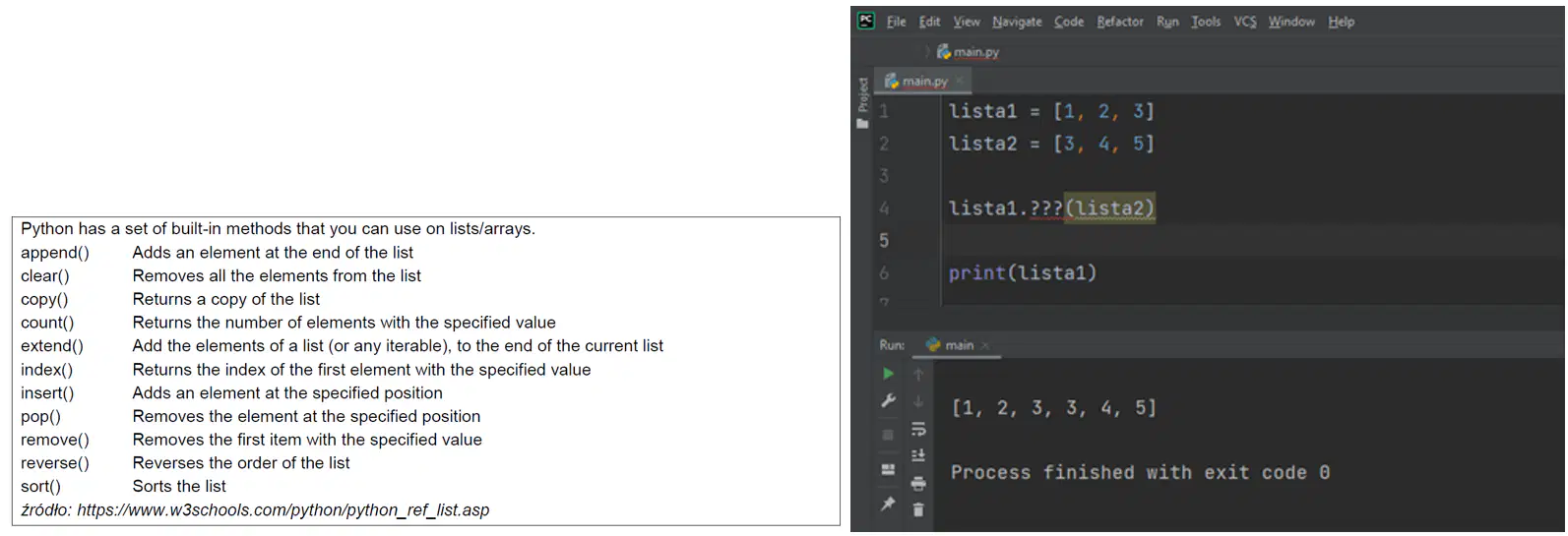
Task: Clear console output with trash icon
Action: click(918, 509)
